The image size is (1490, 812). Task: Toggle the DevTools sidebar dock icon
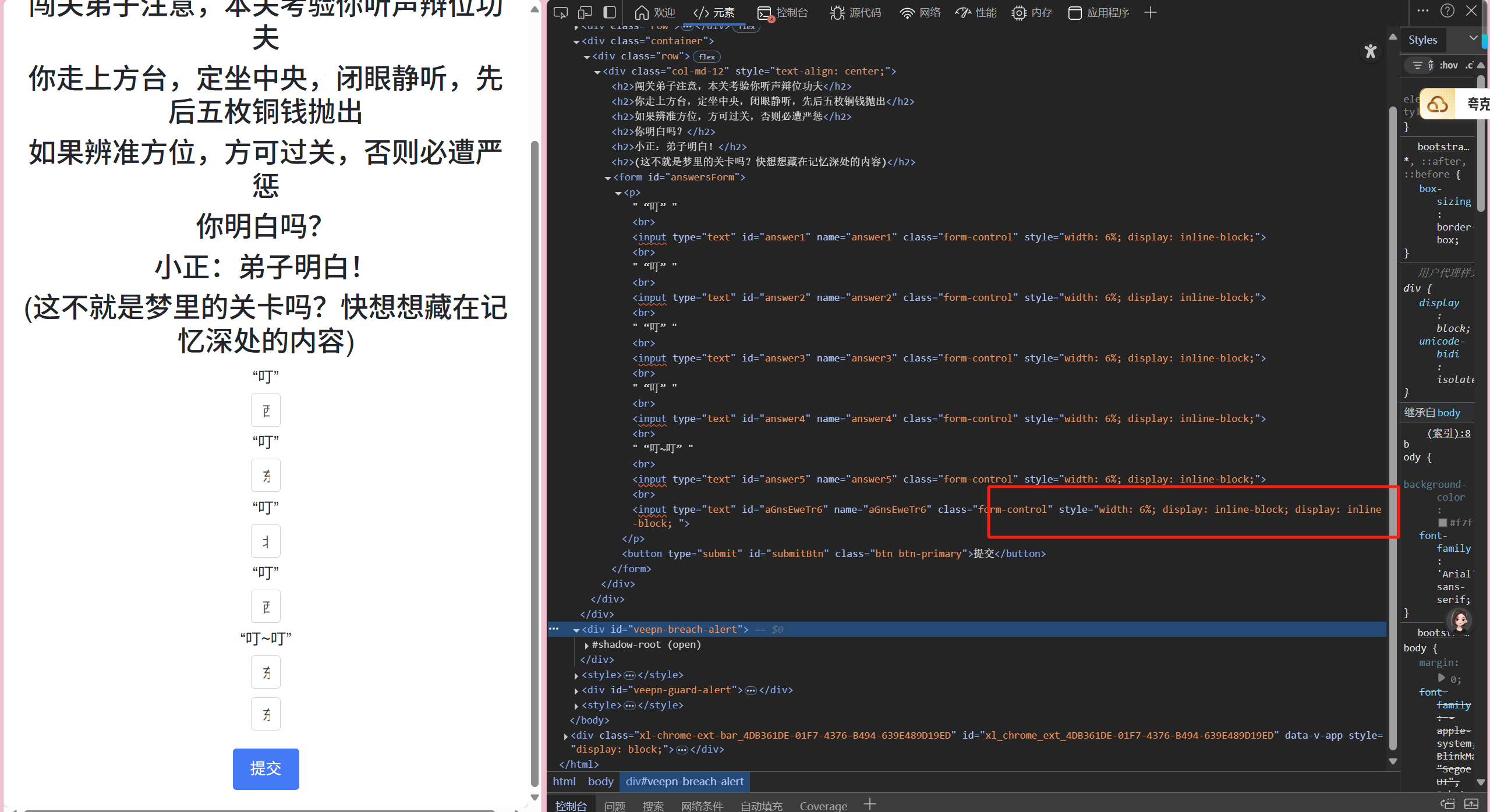click(610, 12)
